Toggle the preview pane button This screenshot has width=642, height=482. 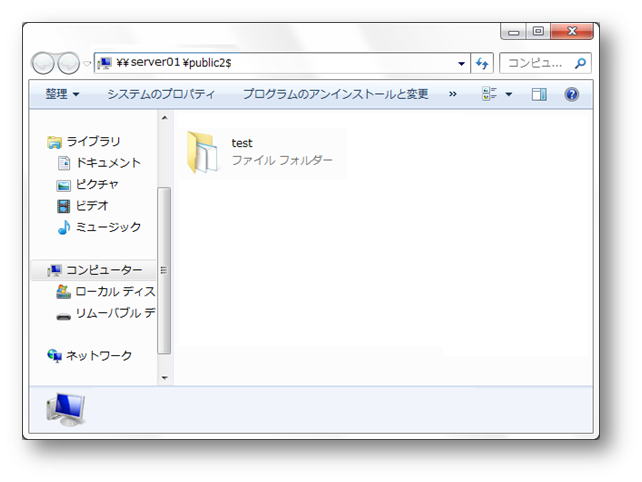click(539, 95)
